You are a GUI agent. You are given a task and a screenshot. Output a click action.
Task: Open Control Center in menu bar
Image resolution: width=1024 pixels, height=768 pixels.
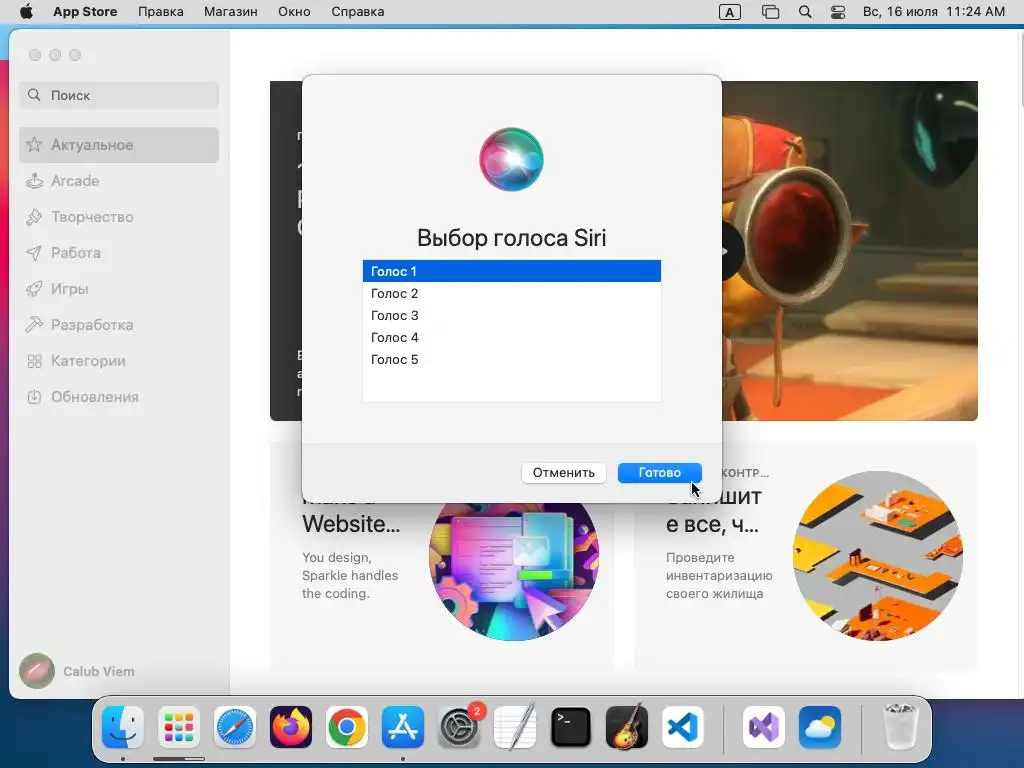coord(838,12)
